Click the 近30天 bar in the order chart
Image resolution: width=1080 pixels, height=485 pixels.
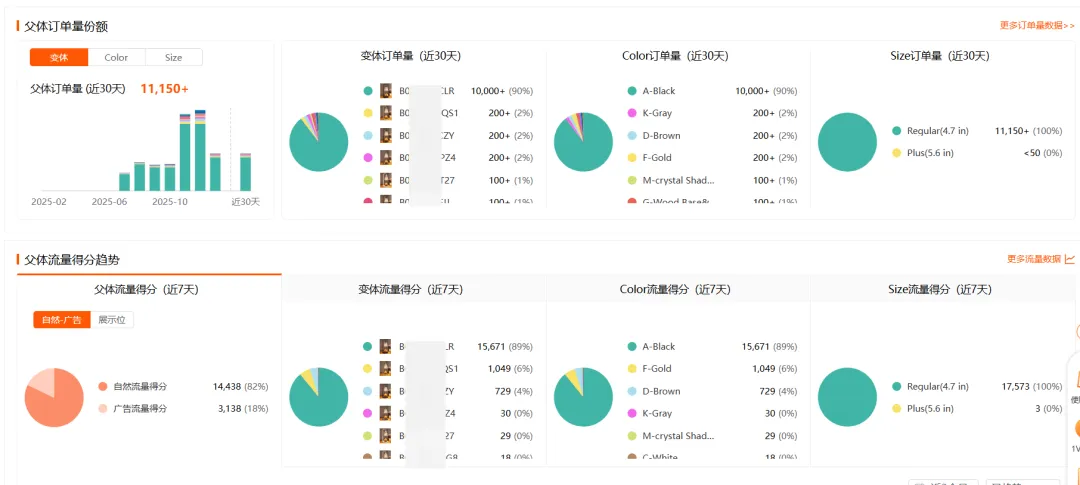(245, 172)
